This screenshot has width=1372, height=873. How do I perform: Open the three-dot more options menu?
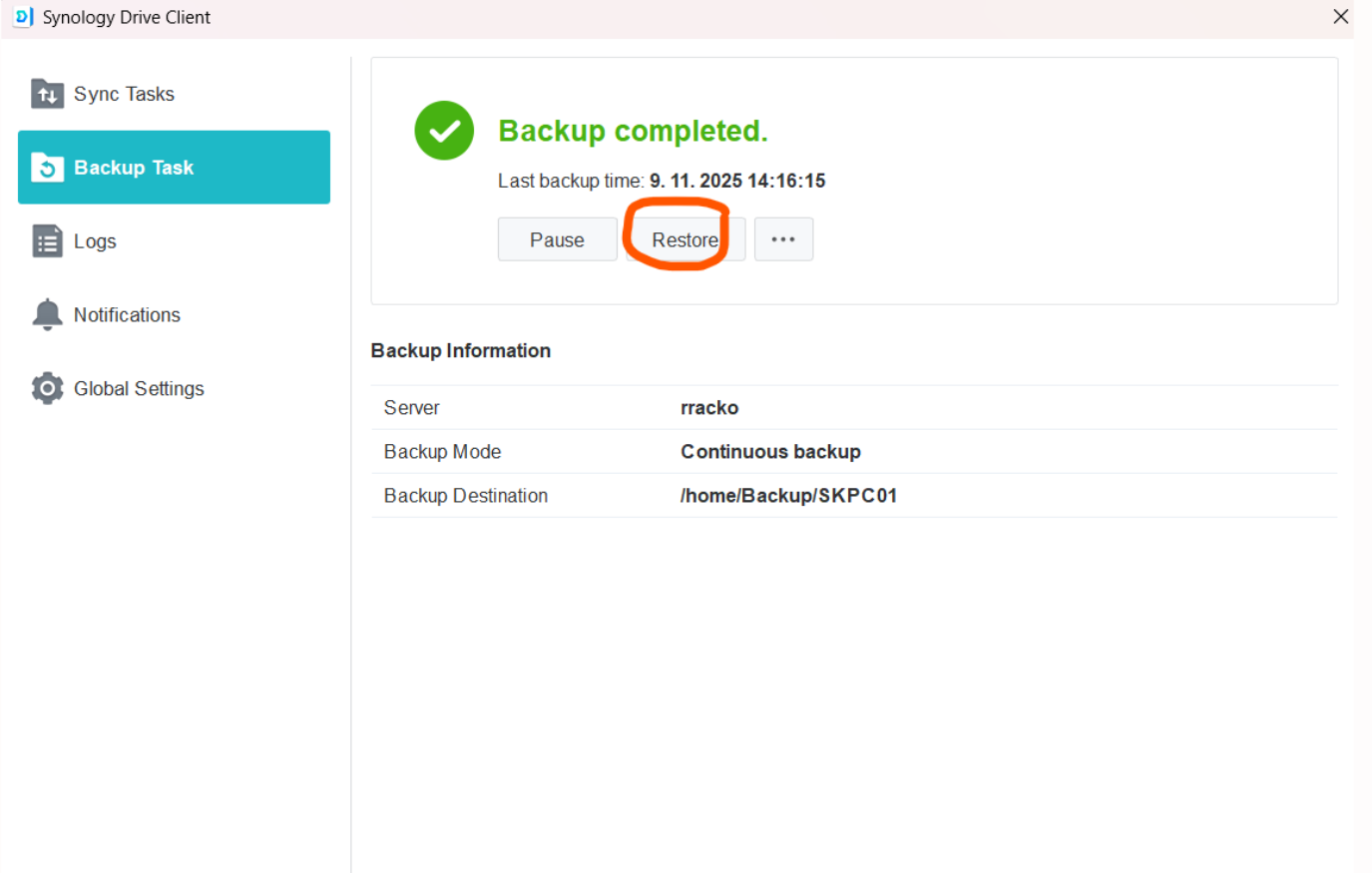tap(783, 239)
